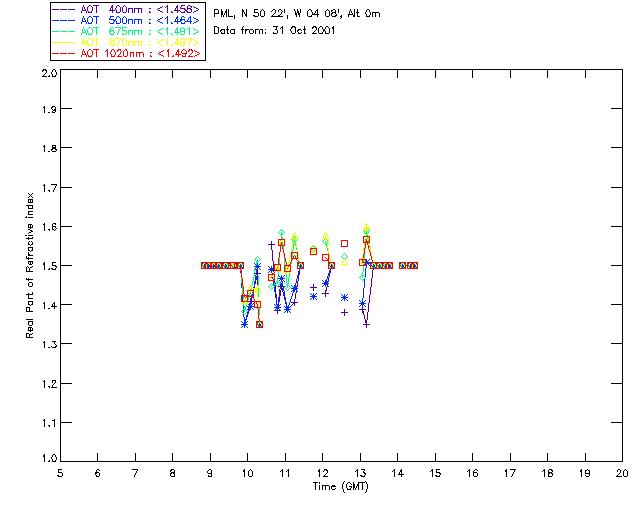Click the x-axis tick label 13

pos(360,473)
